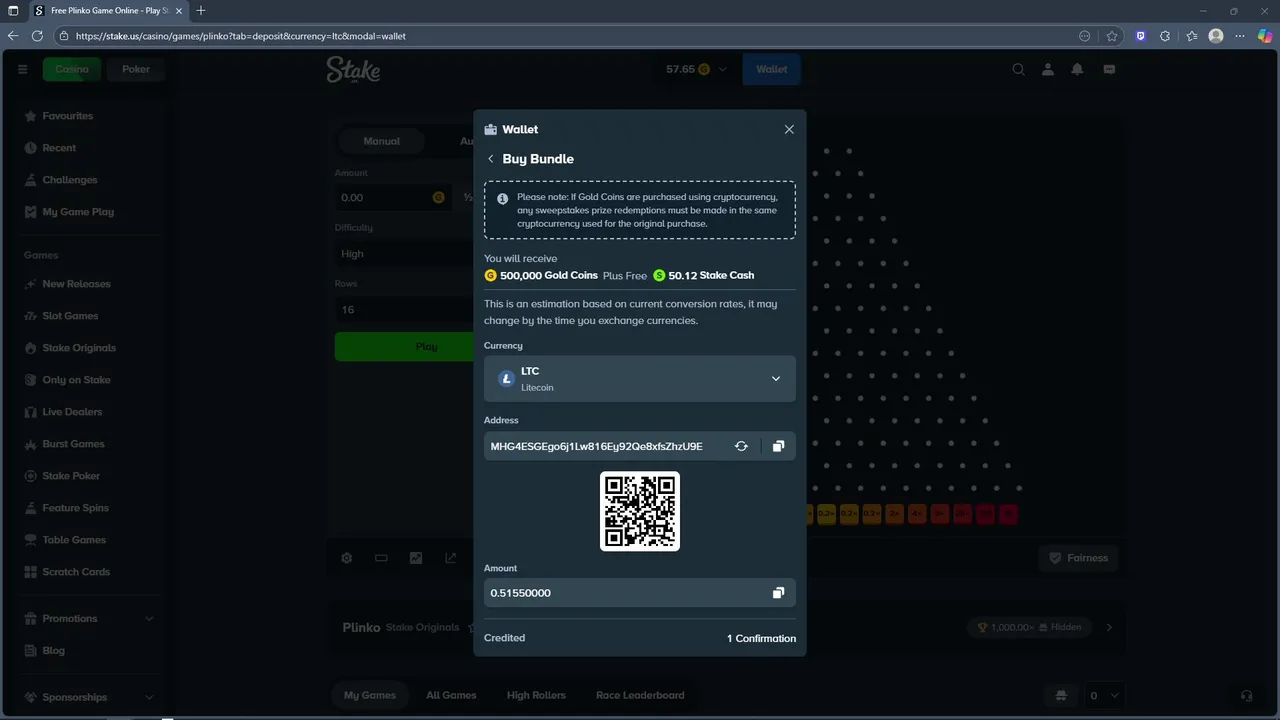Expand big win info chevron arrow
This screenshot has height=720, width=1280.
coord(1109,627)
